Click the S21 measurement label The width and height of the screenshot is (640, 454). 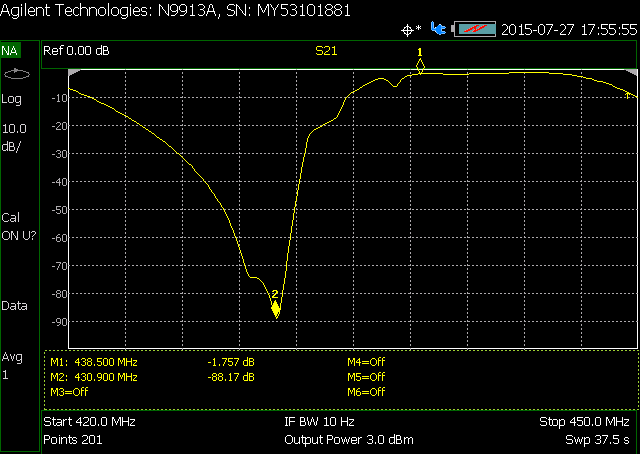point(327,49)
